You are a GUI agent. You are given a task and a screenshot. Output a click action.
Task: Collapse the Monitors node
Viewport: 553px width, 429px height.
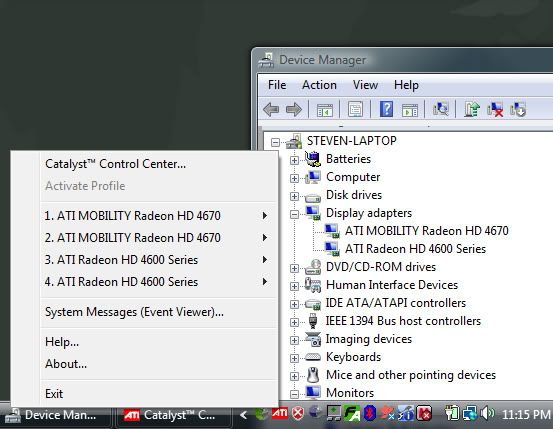coord(294,394)
